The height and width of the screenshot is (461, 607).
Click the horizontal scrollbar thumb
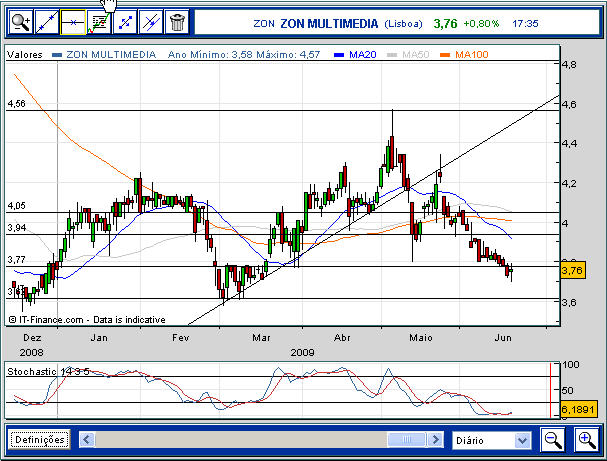[407, 440]
